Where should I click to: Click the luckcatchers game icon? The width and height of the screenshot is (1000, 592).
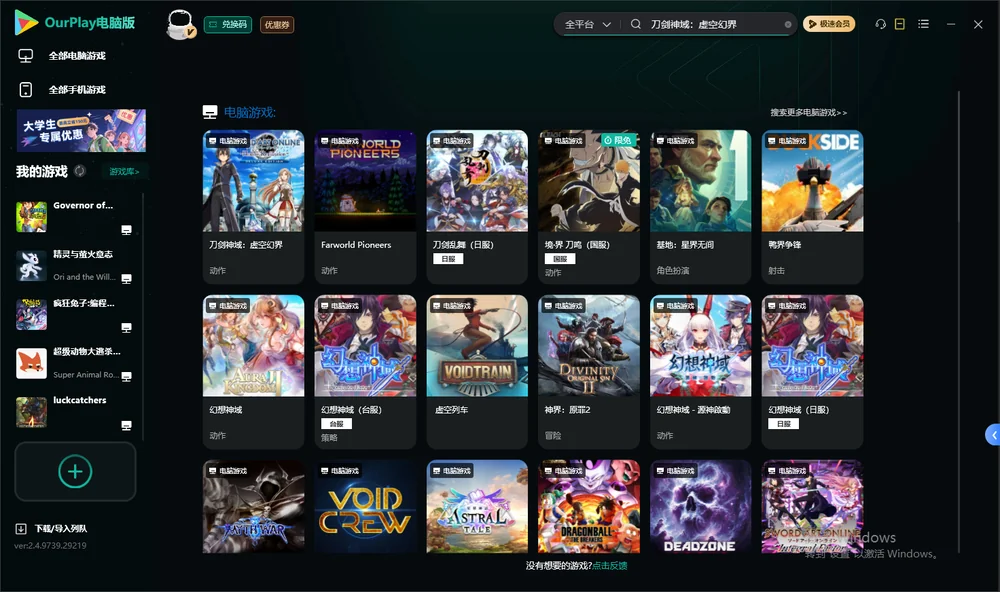(31, 411)
